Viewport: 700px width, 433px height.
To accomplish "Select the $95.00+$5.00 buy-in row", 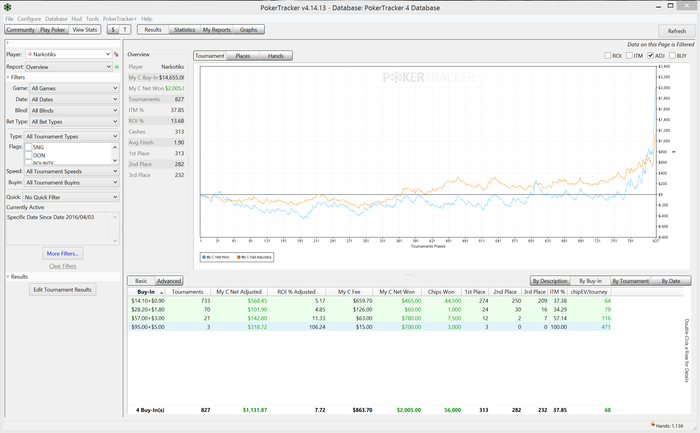I will 150,327.
